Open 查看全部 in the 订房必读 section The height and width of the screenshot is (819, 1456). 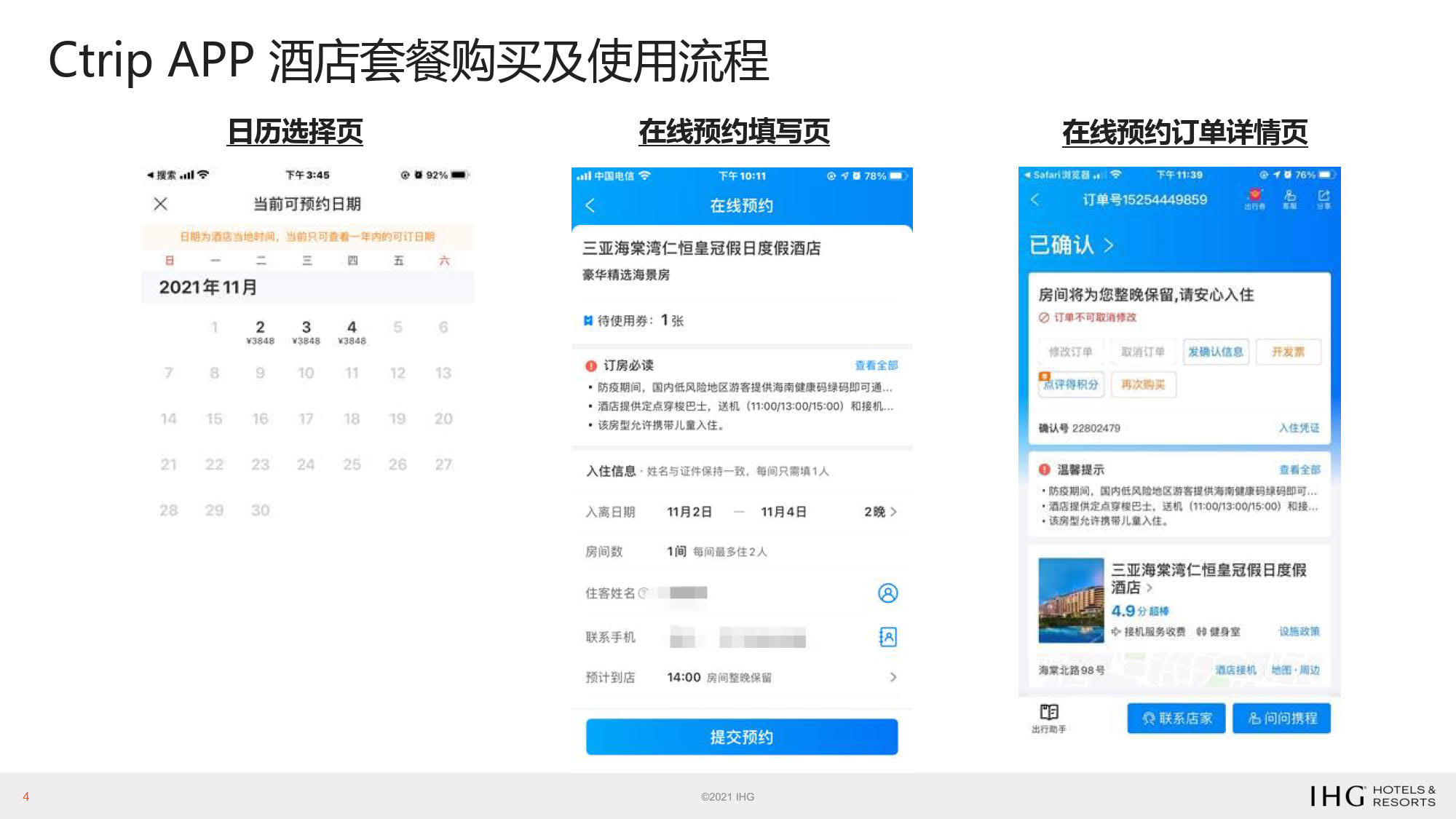877,365
